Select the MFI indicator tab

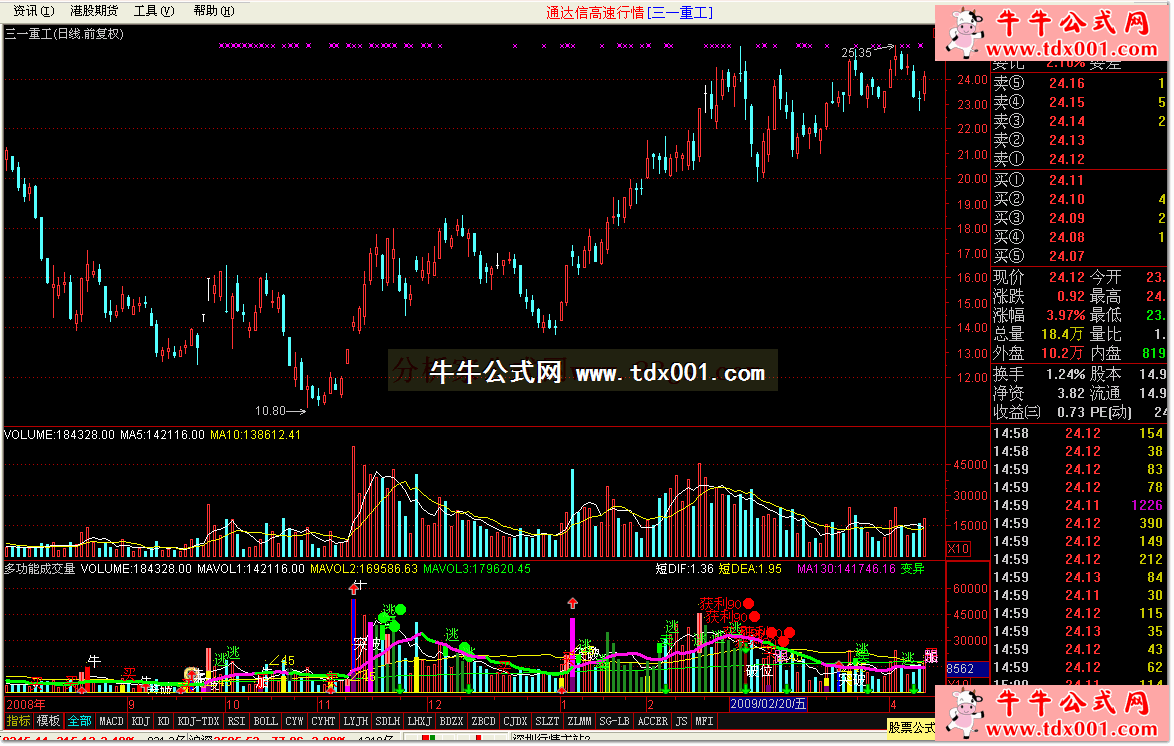coord(705,721)
